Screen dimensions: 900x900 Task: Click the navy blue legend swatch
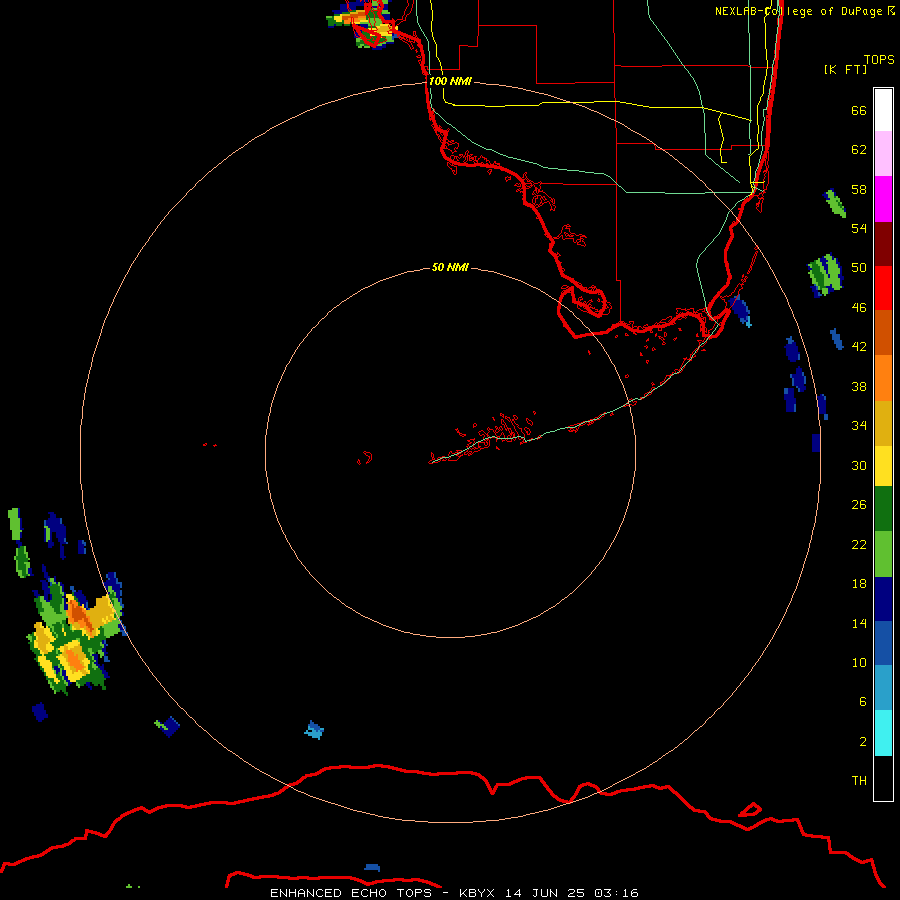883,599
